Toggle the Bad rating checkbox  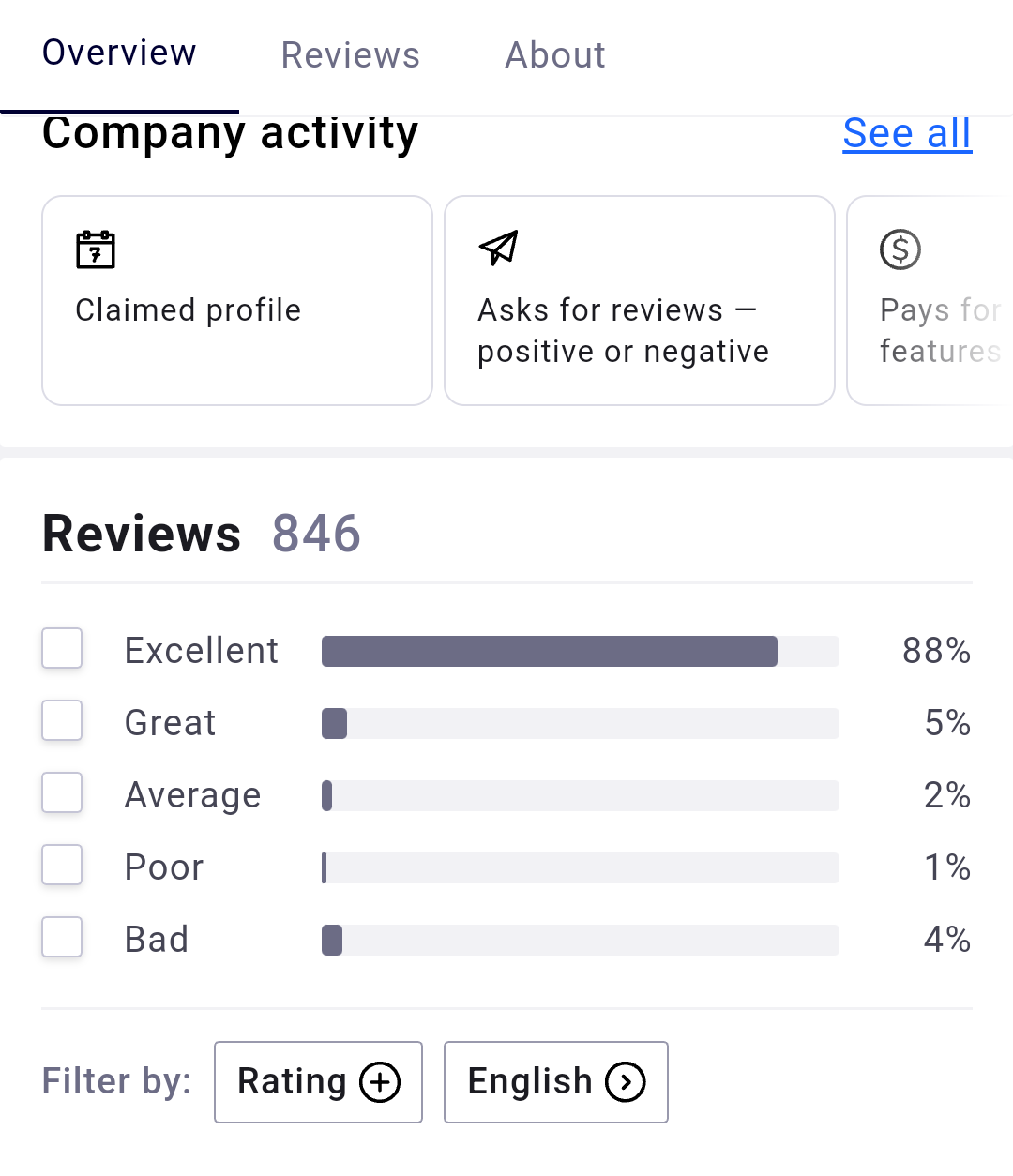click(x=62, y=938)
